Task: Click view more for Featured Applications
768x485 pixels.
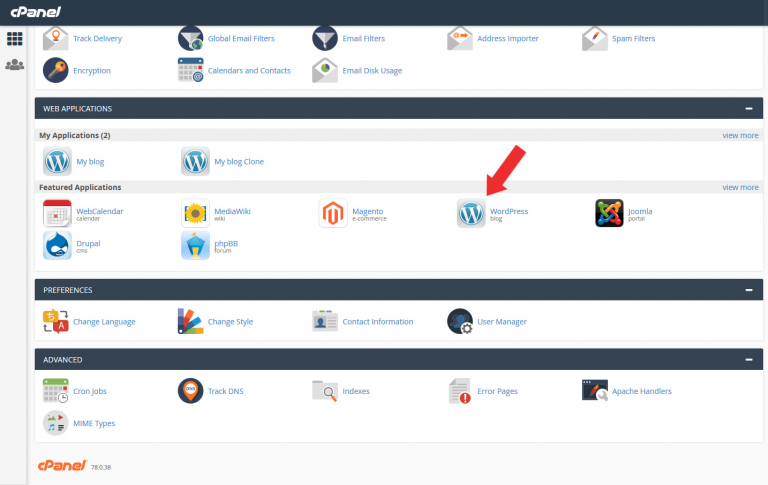Action: 740,187
